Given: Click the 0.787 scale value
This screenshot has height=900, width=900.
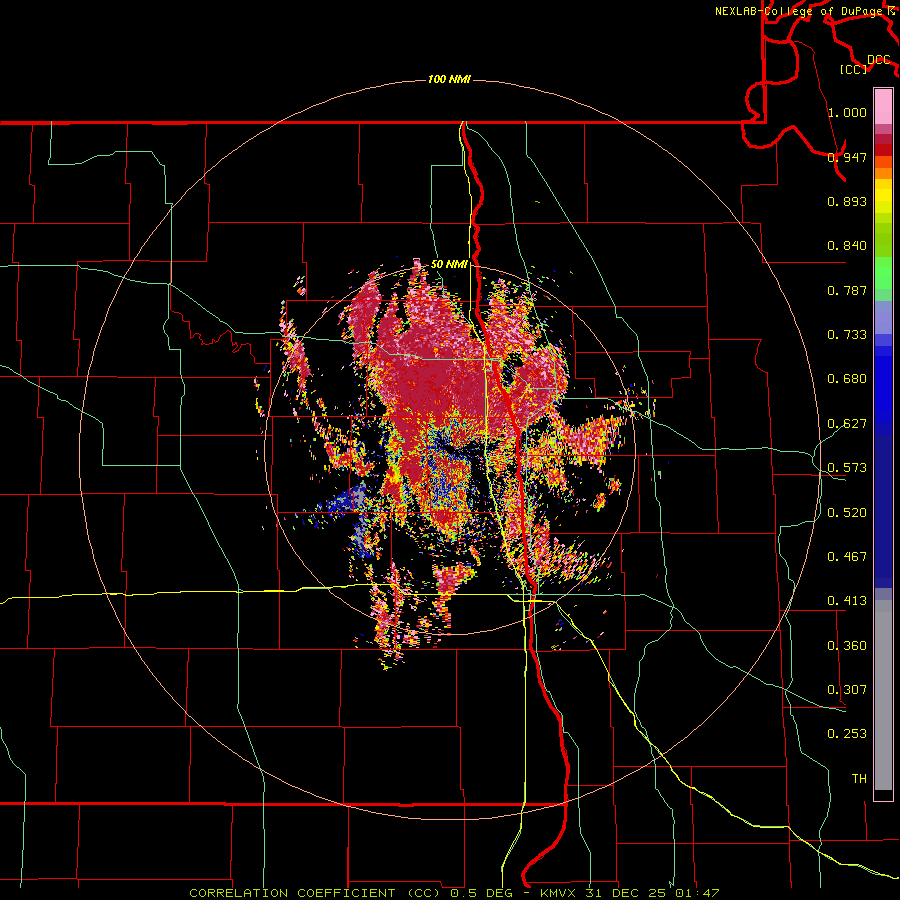Looking at the screenshot, I should pyautogui.click(x=847, y=290).
